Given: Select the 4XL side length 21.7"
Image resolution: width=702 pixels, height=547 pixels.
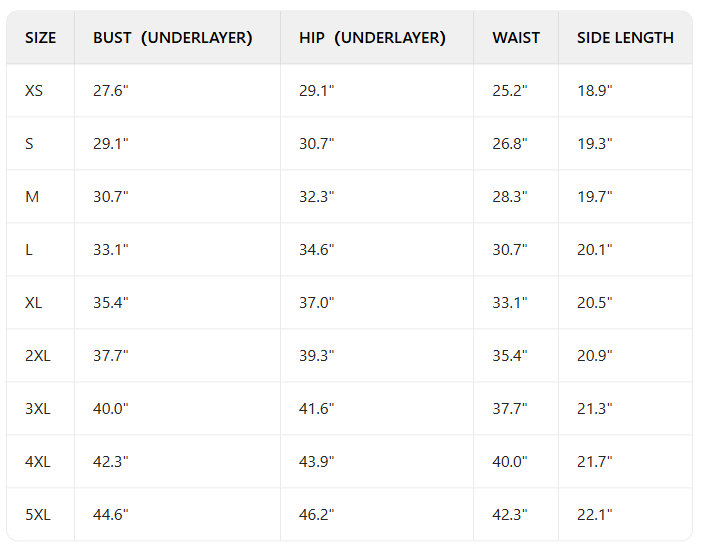Looking at the screenshot, I should [595, 462].
